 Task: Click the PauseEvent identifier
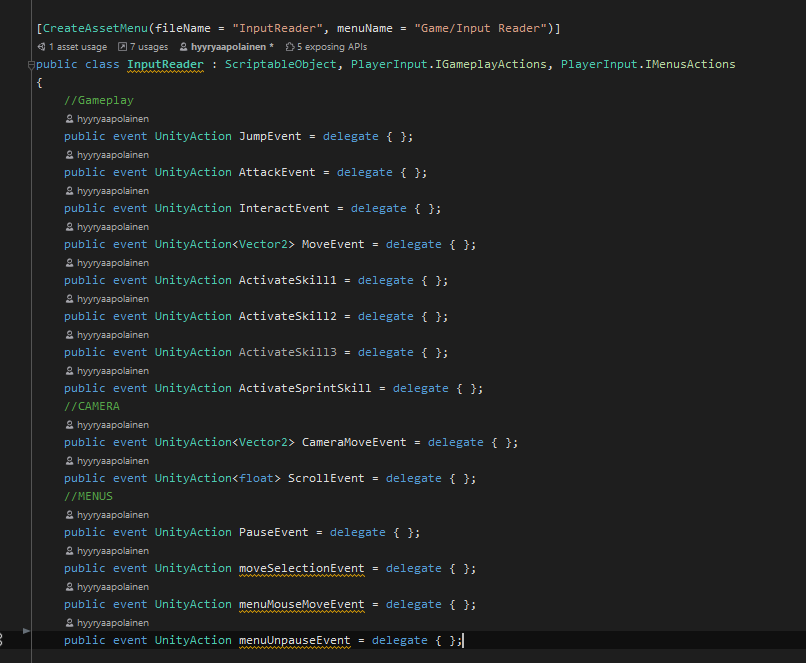(274, 532)
